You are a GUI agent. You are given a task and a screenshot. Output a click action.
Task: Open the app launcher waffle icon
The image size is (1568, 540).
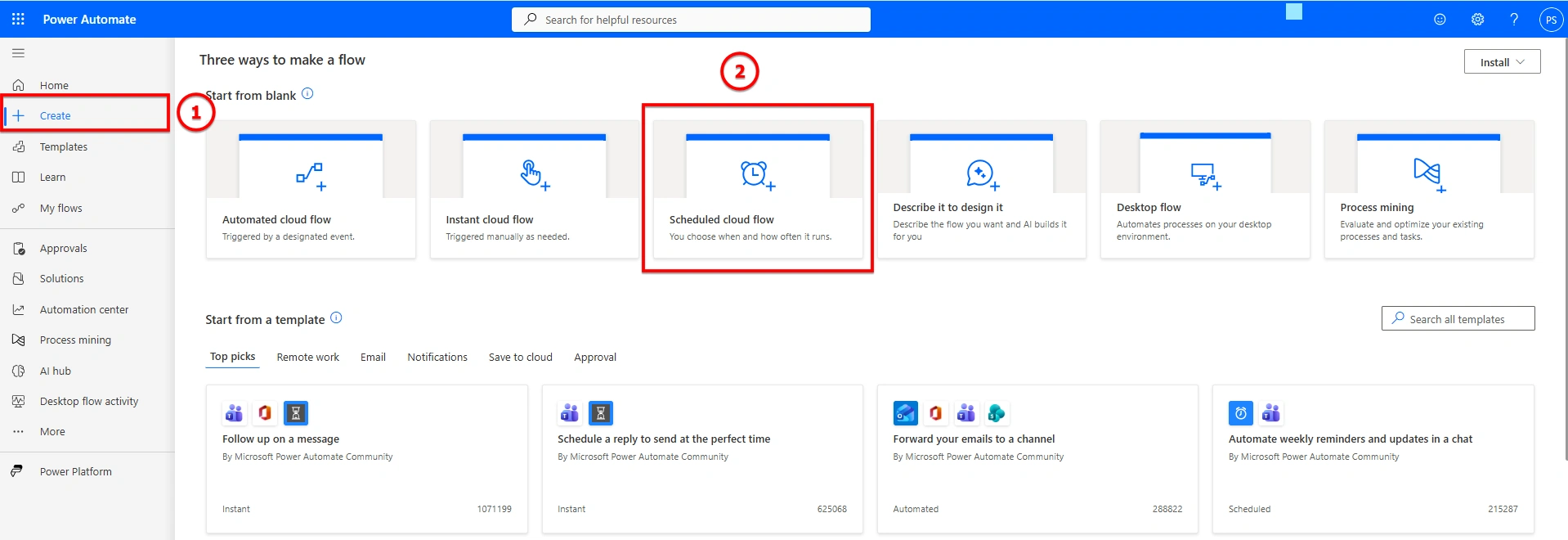[x=18, y=19]
